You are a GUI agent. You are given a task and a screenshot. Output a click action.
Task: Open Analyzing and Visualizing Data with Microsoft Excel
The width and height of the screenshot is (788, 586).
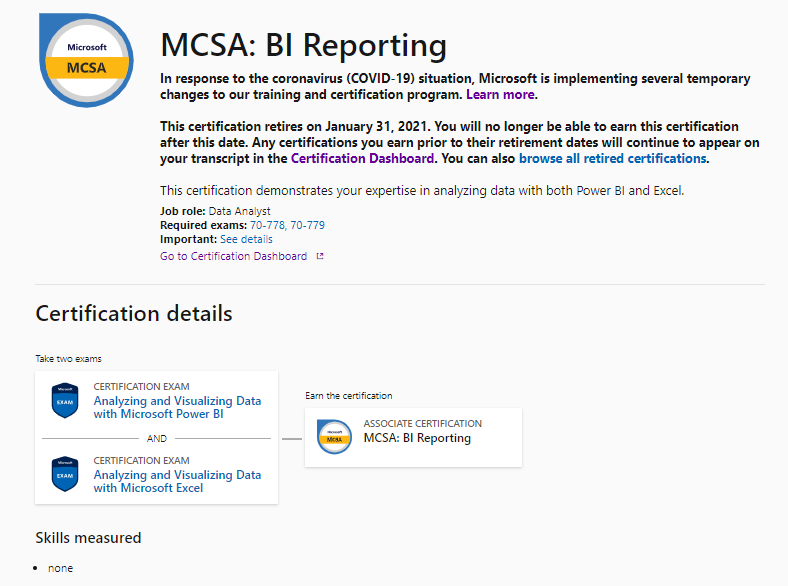177,481
